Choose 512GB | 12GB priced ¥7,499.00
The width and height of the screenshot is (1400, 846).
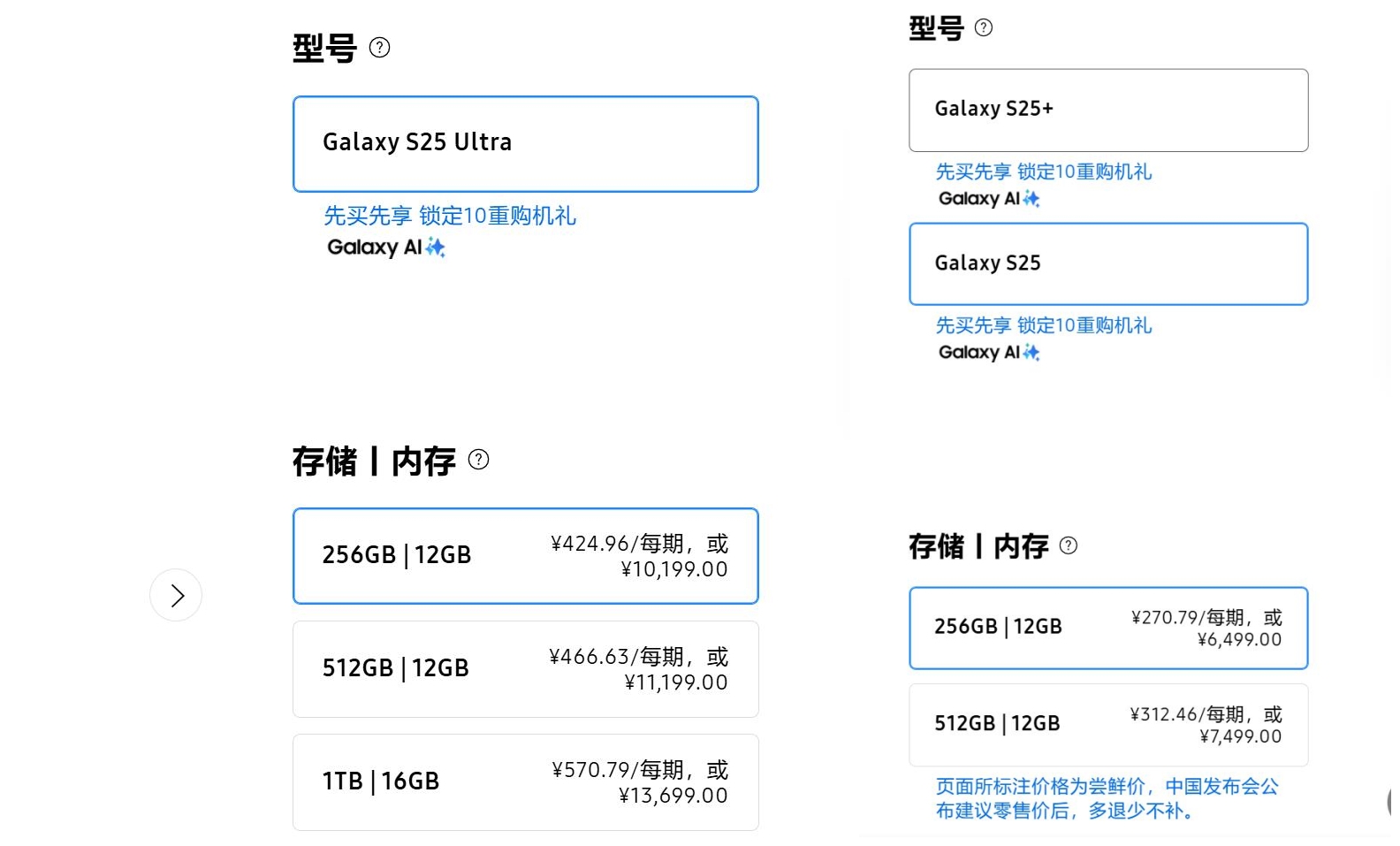coord(1107,725)
